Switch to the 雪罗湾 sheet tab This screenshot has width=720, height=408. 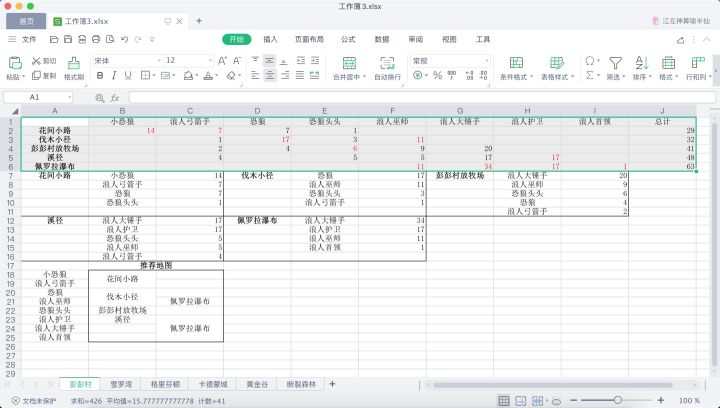pyautogui.click(x=121, y=384)
